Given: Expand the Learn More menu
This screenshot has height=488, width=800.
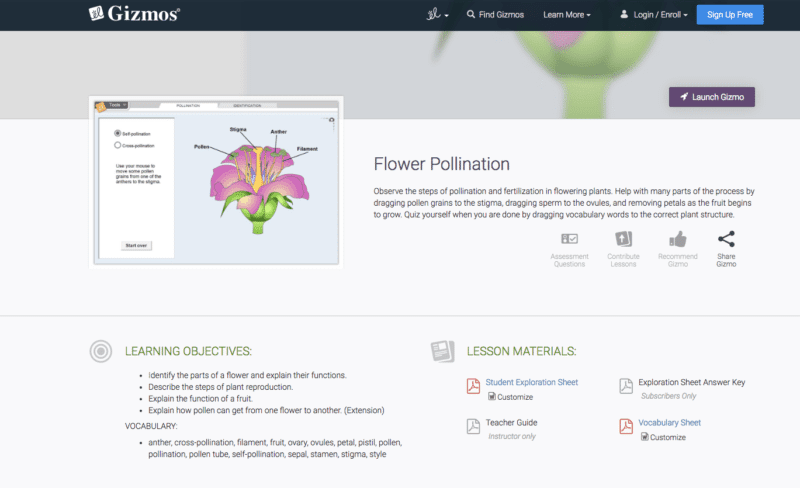Looking at the screenshot, I should coord(566,15).
